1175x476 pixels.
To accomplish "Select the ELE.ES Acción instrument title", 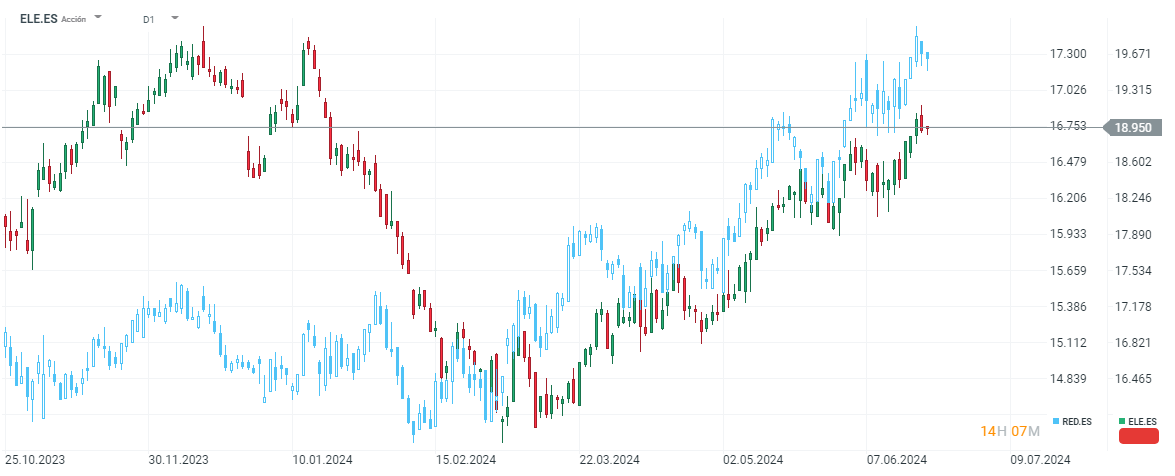I will coord(52,19).
